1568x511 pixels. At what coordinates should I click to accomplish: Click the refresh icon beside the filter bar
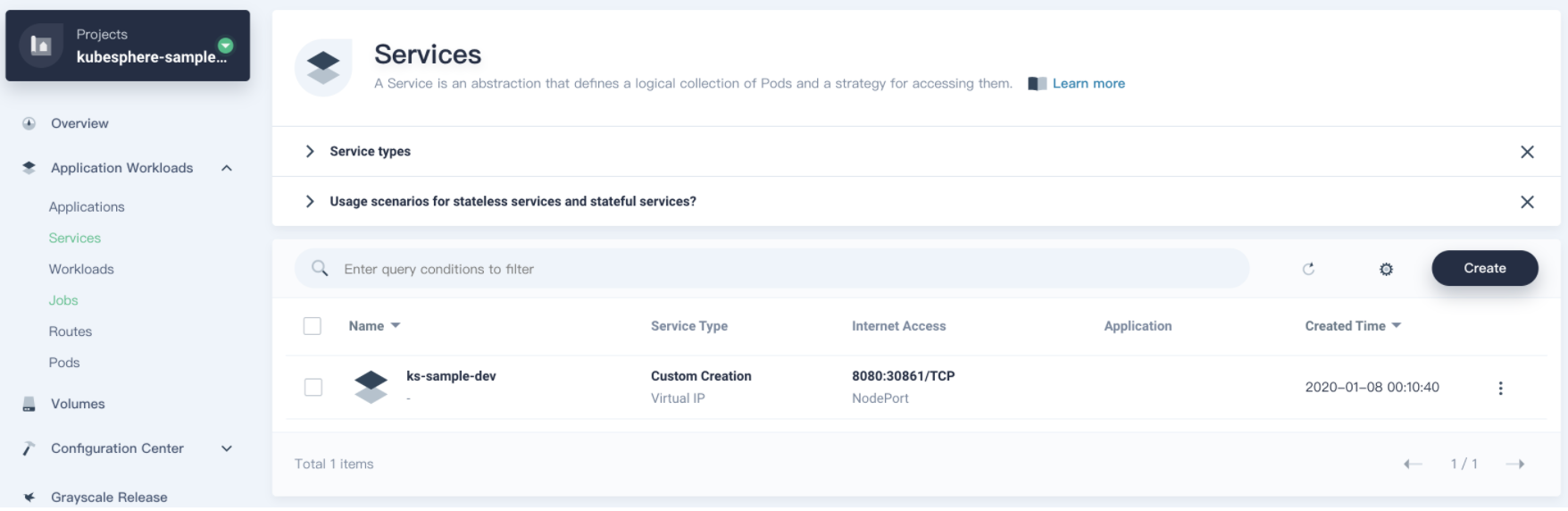click(x=1308, y=269)
